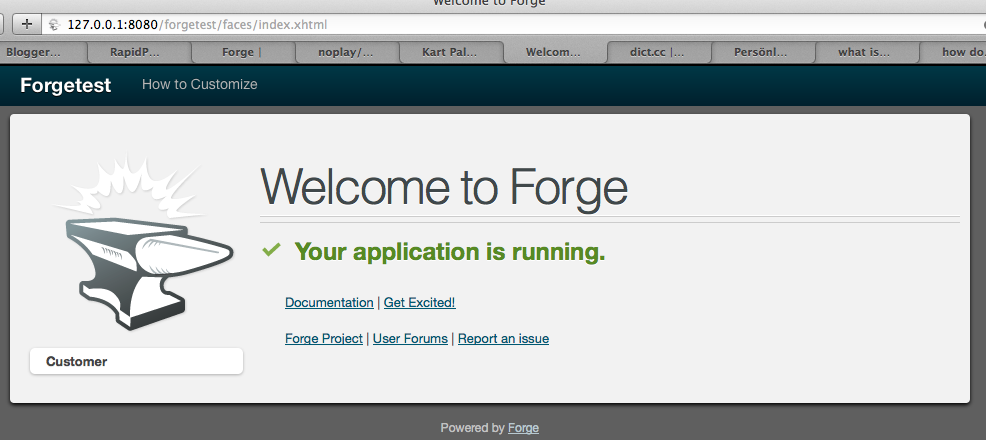
Task: Switch to the Forge | tab
Action: (x=243, y=53)
